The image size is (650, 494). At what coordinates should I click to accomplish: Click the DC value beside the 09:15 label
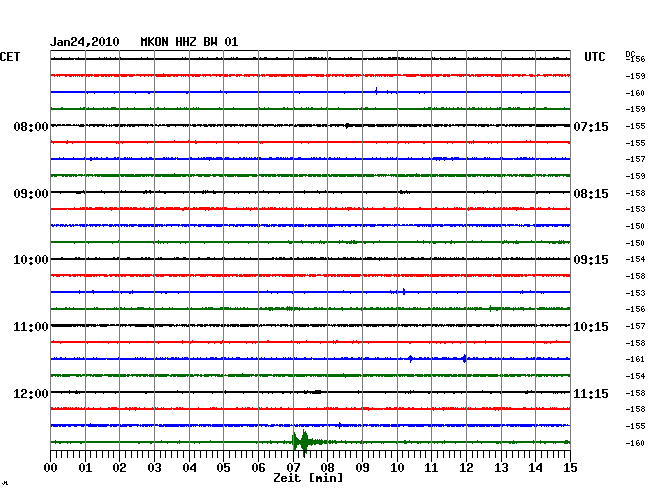(635, 259)
